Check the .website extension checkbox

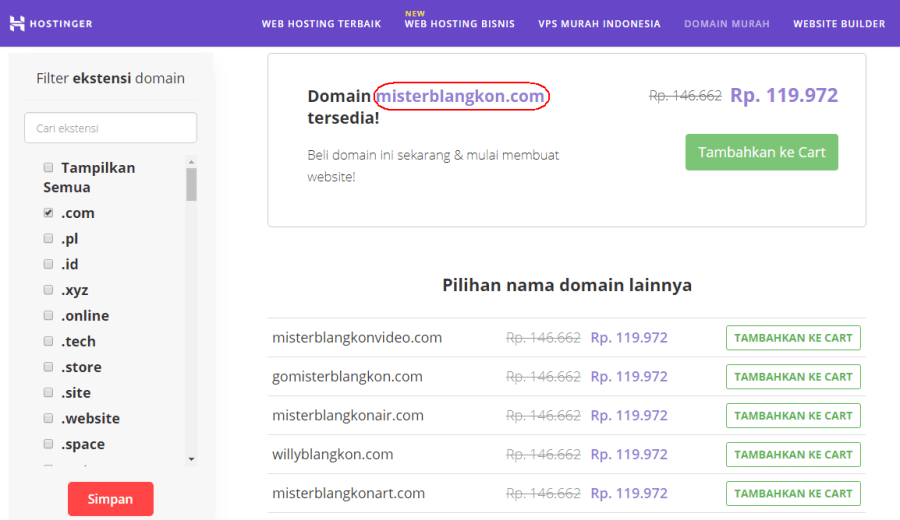48,418
